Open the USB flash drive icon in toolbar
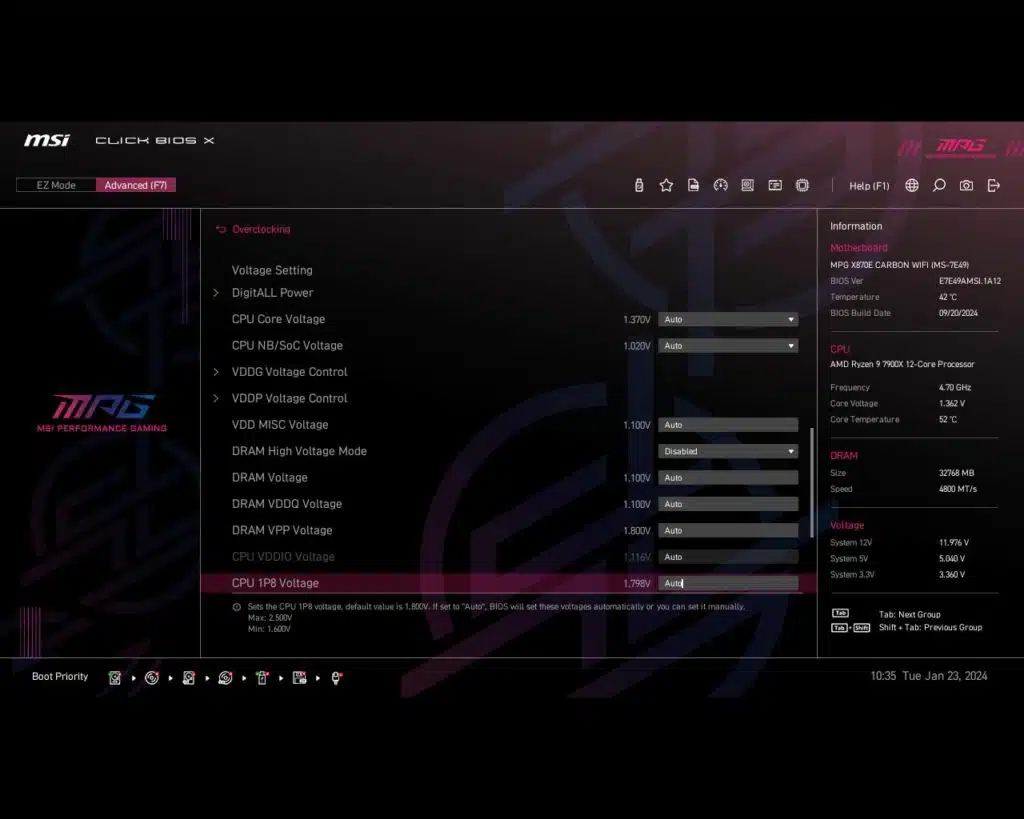Image resolution: width=1024 pixels, height=819 pixels. [639, 185]
